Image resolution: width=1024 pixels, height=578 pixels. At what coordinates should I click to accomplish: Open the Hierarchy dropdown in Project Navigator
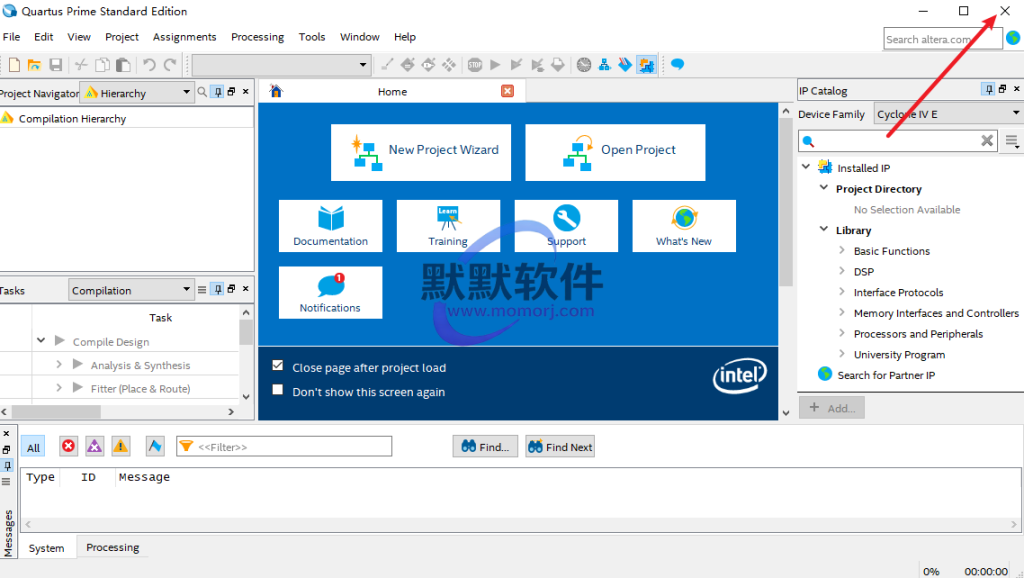(136, 93)
